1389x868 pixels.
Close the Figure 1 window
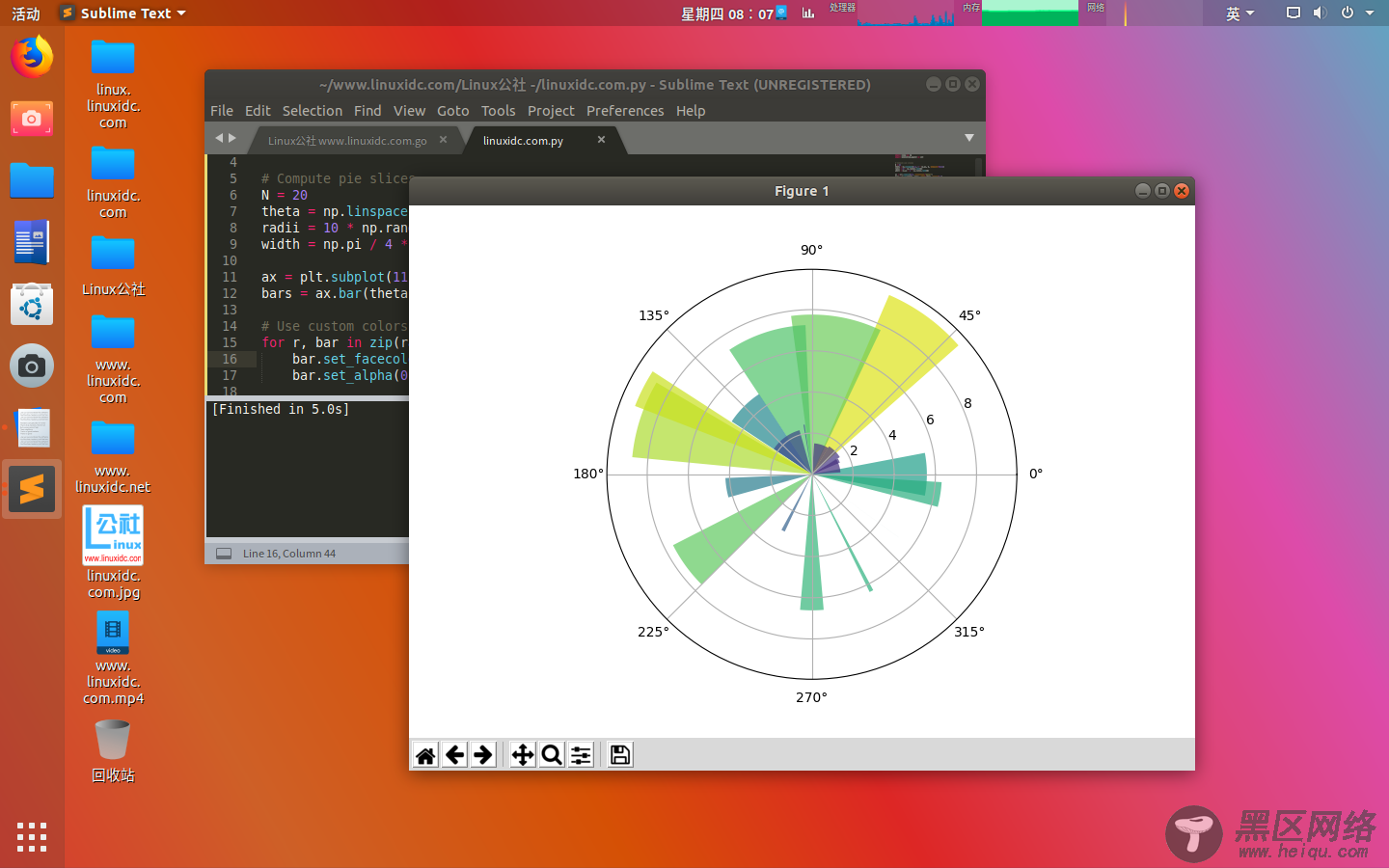1182,191
